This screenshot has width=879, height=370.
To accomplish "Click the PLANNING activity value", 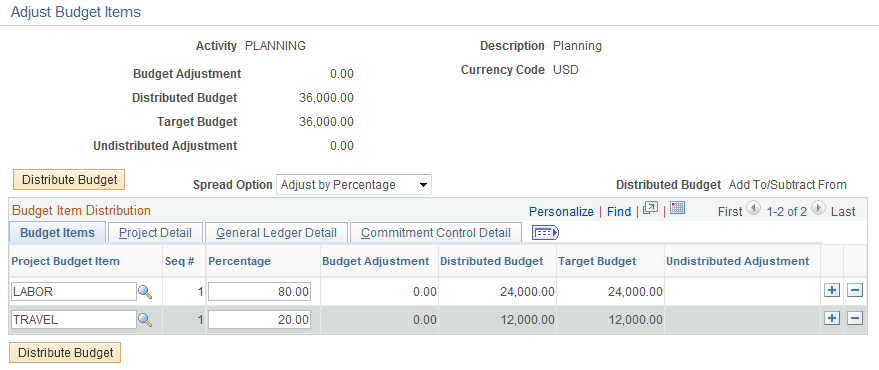I will pos(275,46).
